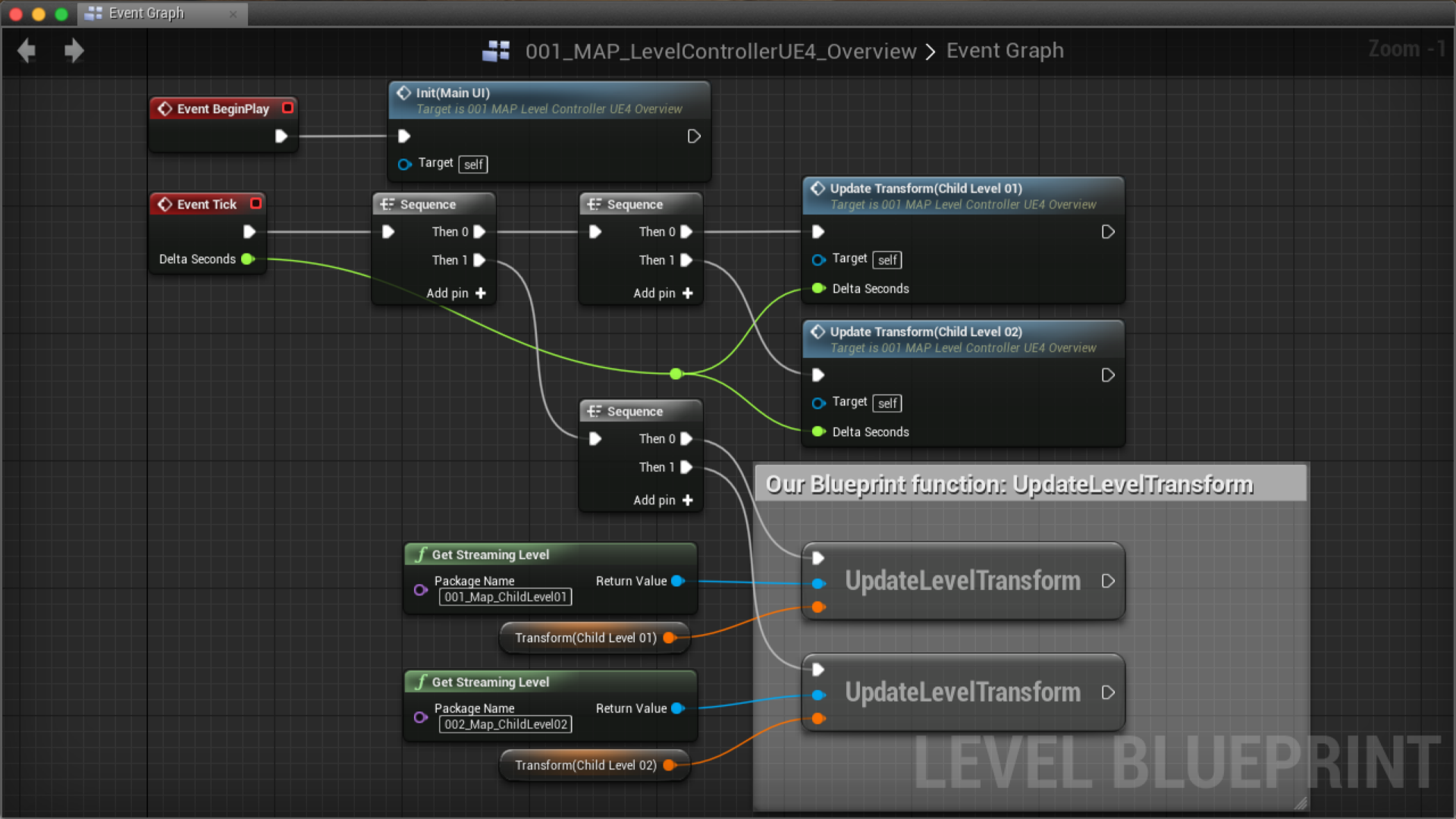Click the diamond icon on Init(Main UI) node
Image resolution: width=1456 pixels, height=819 pixels.
tap(404, 93)
